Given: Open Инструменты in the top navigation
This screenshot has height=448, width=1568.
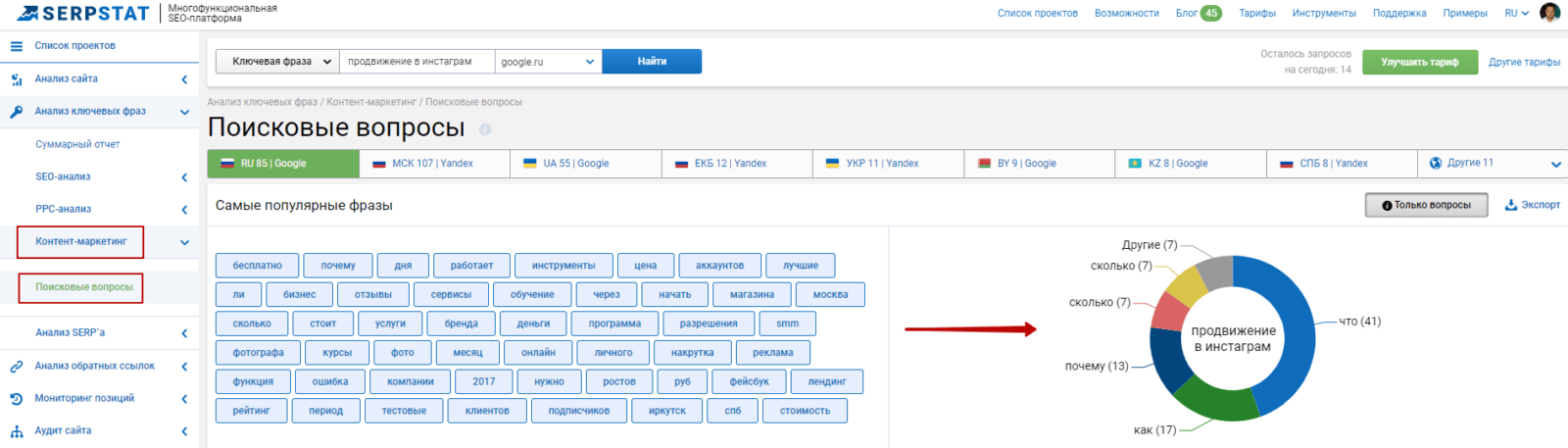Looking at the screenshot, I should click(1324, 13).
